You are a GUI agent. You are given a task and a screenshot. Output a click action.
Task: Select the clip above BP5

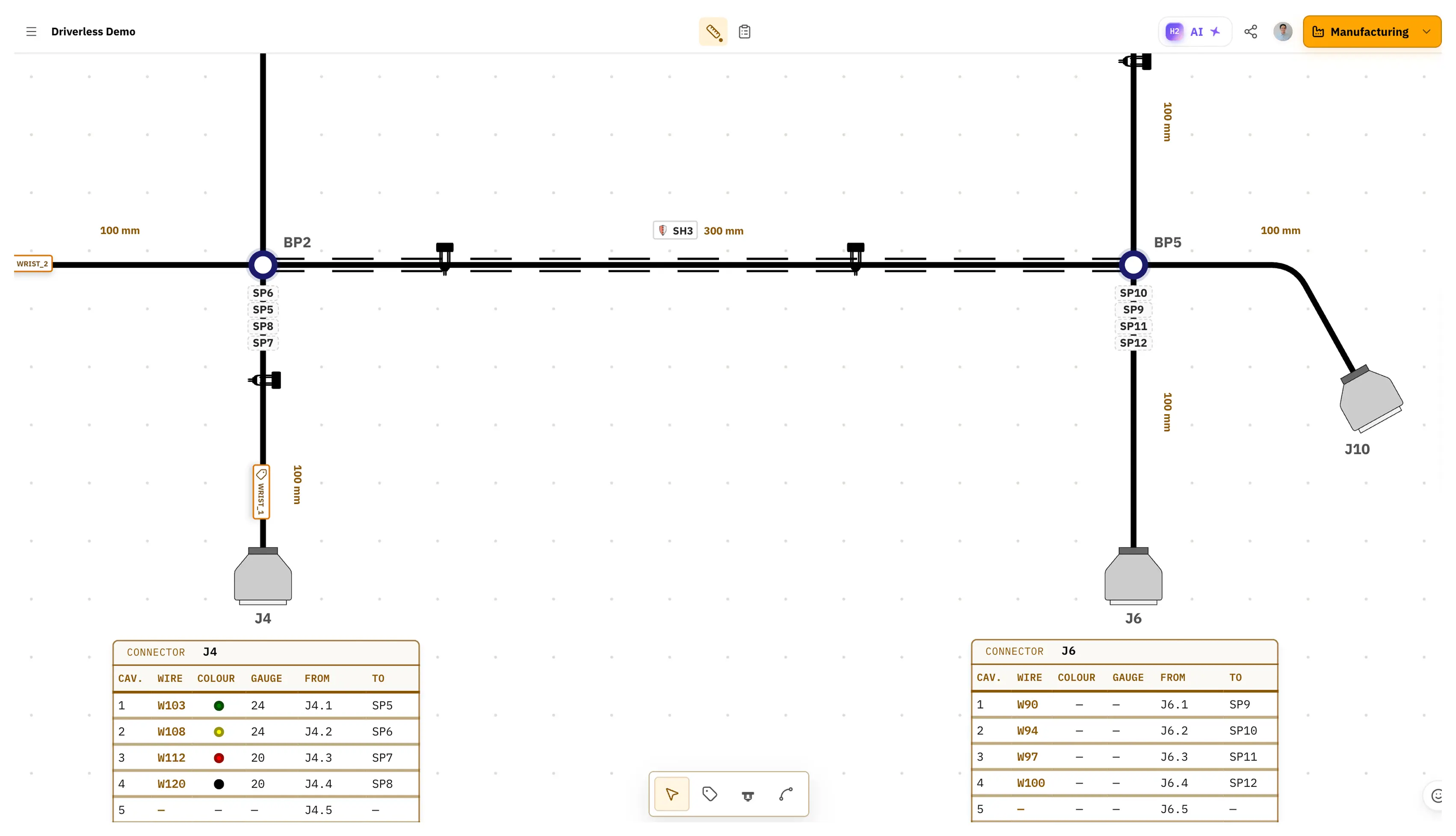pos(1135,61)
